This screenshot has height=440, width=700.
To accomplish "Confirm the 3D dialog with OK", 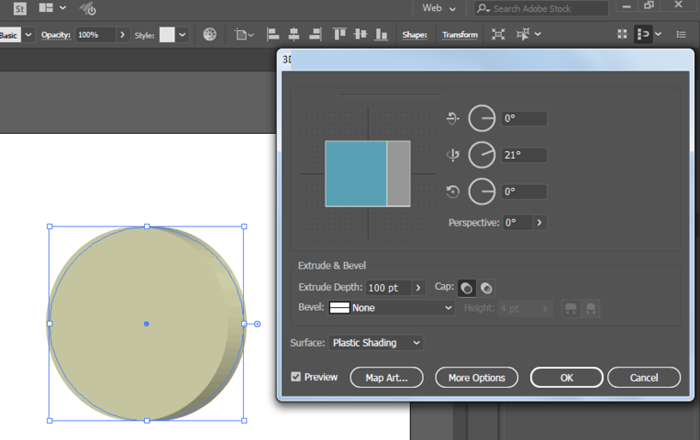I will pos(566,377).
